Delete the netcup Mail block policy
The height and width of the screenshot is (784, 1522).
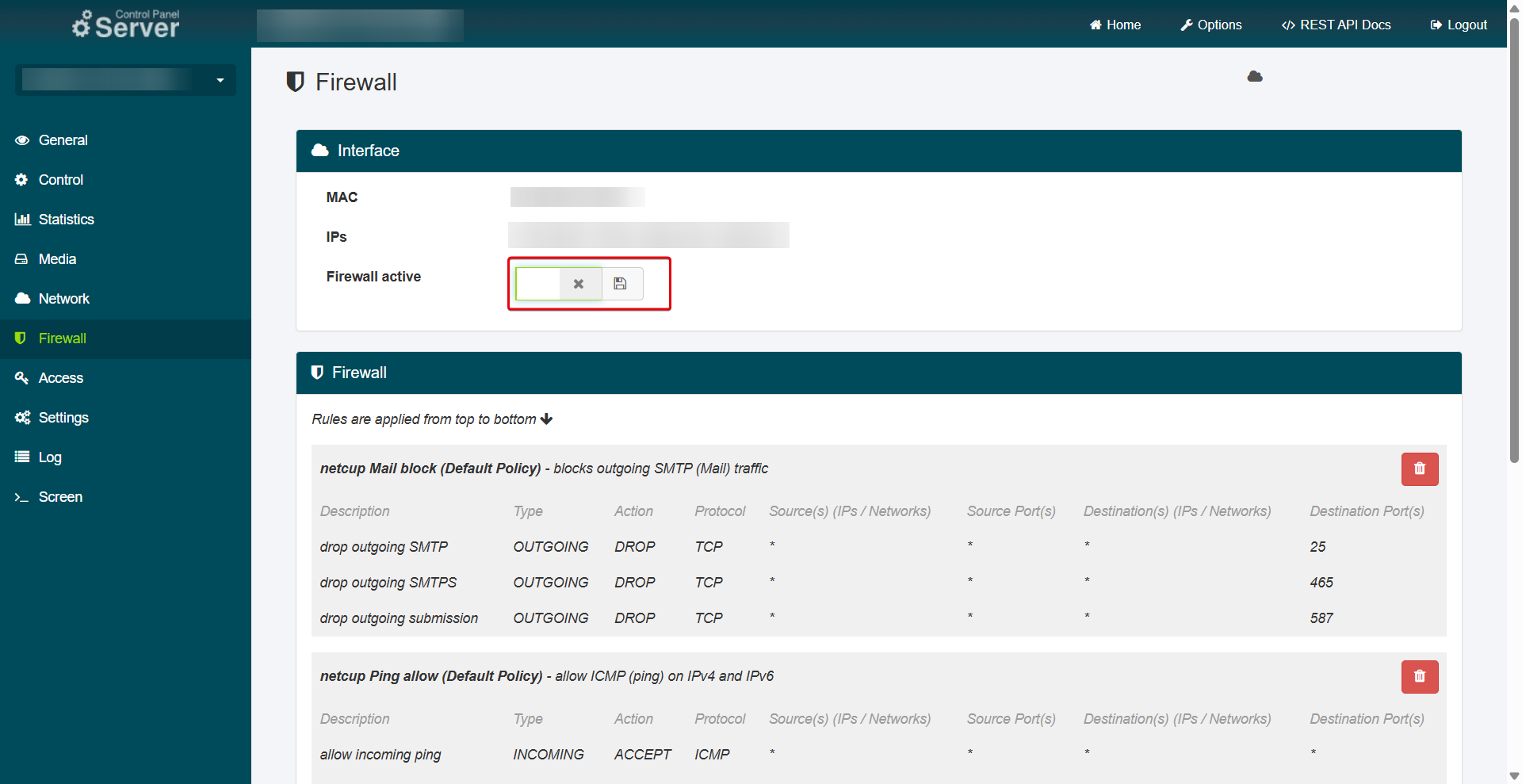coord(1419,469)
